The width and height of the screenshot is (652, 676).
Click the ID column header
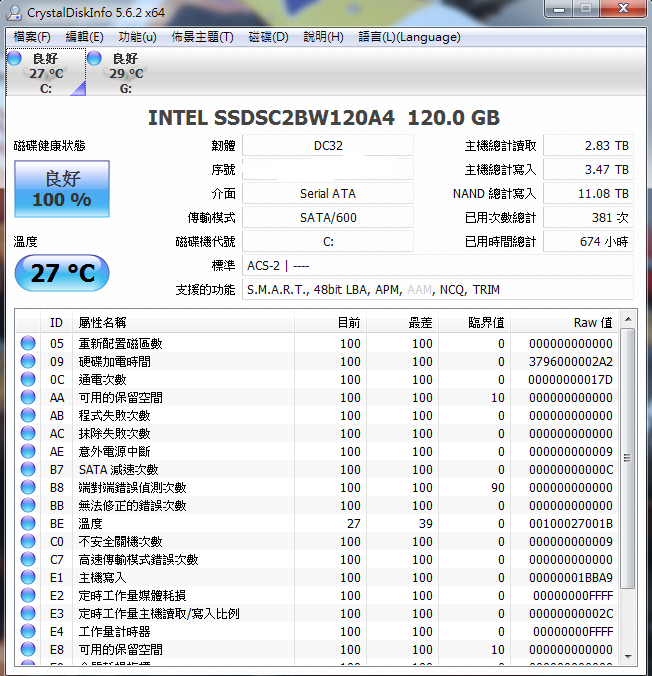pos(56,322)
